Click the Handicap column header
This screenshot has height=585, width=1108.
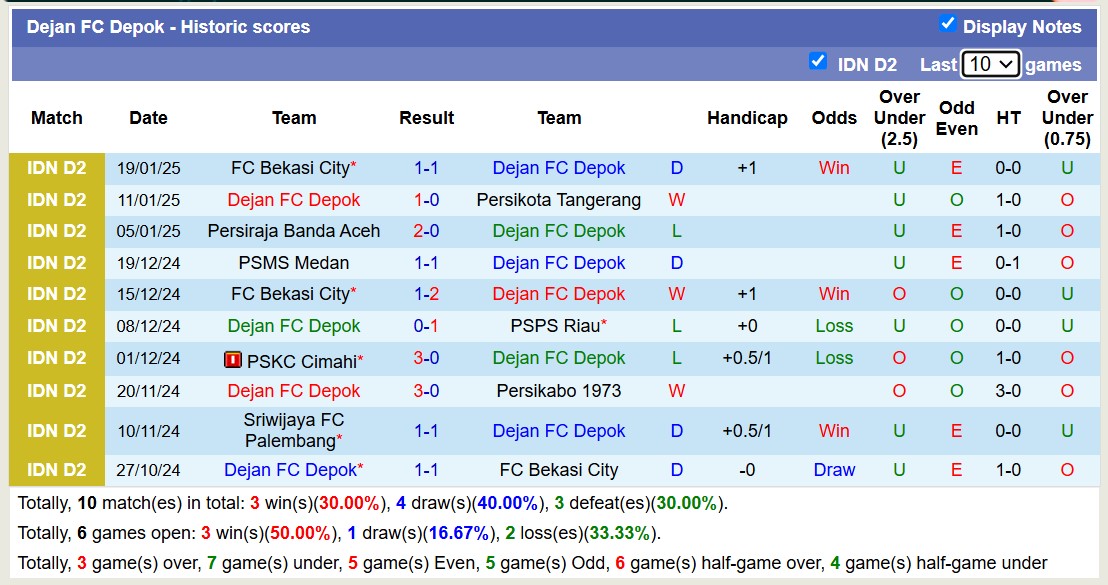[x=747, y=118]
